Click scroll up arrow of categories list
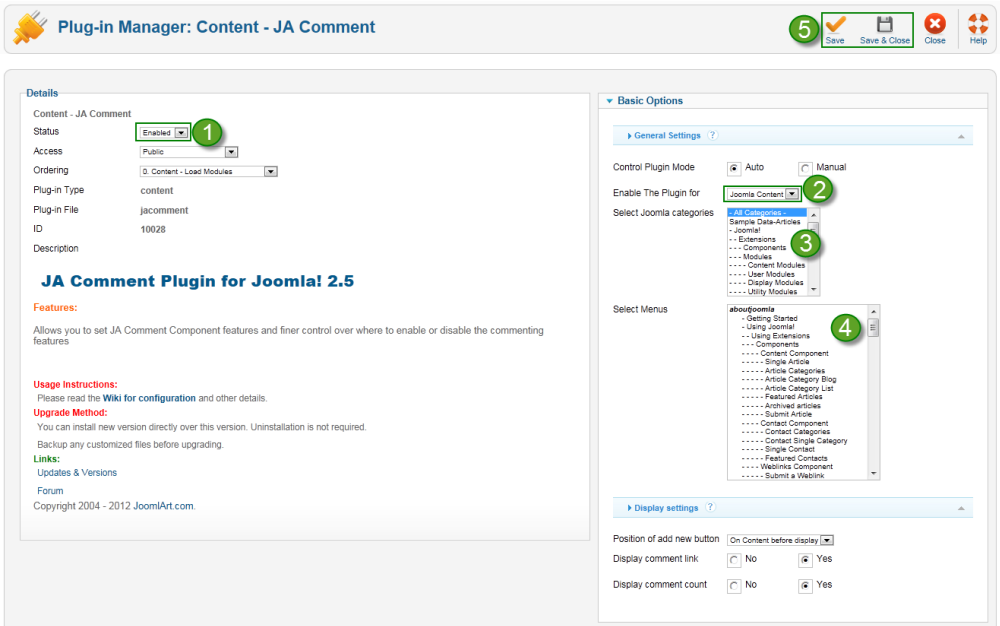Viewport: 1000px width, 626px height. tap(813, 215)
